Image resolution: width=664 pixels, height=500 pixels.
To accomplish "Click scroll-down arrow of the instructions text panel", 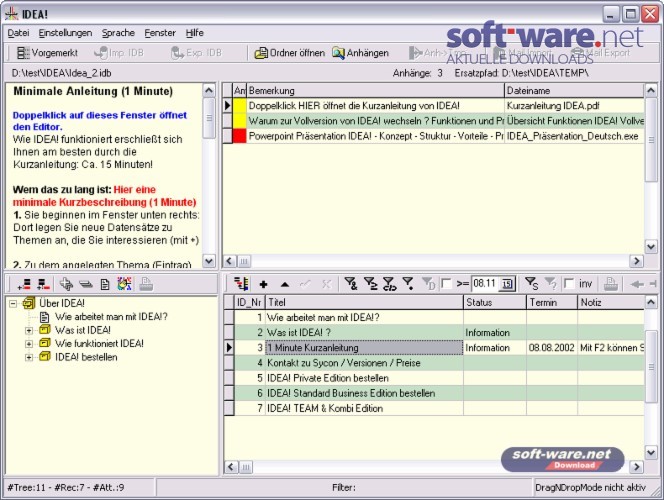I will click(209, 260).
